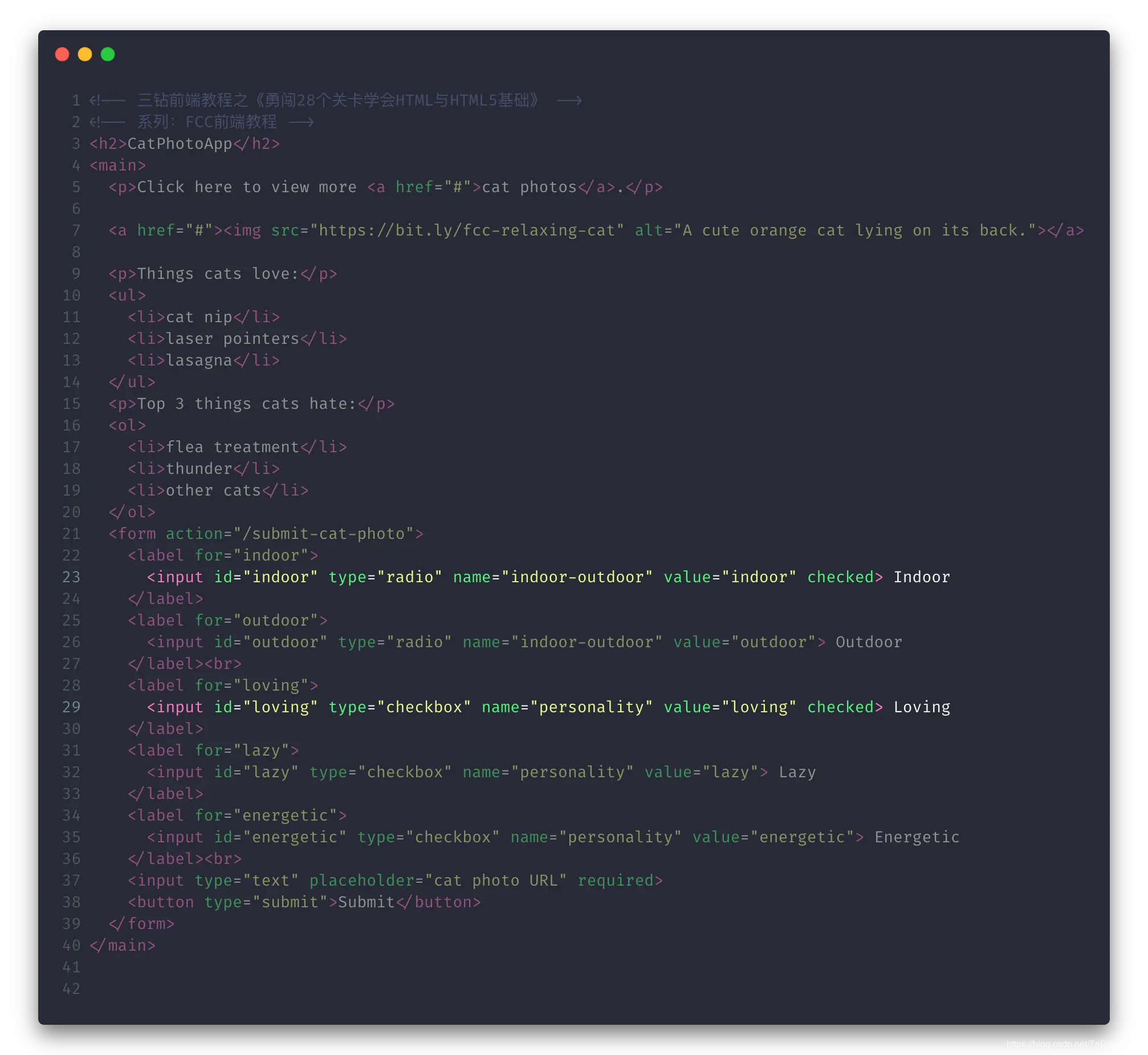Screen dimensions: 1148x1055
Task: Click the h2 CatPhotoApp heading text
Action: (x=179, y=144)
